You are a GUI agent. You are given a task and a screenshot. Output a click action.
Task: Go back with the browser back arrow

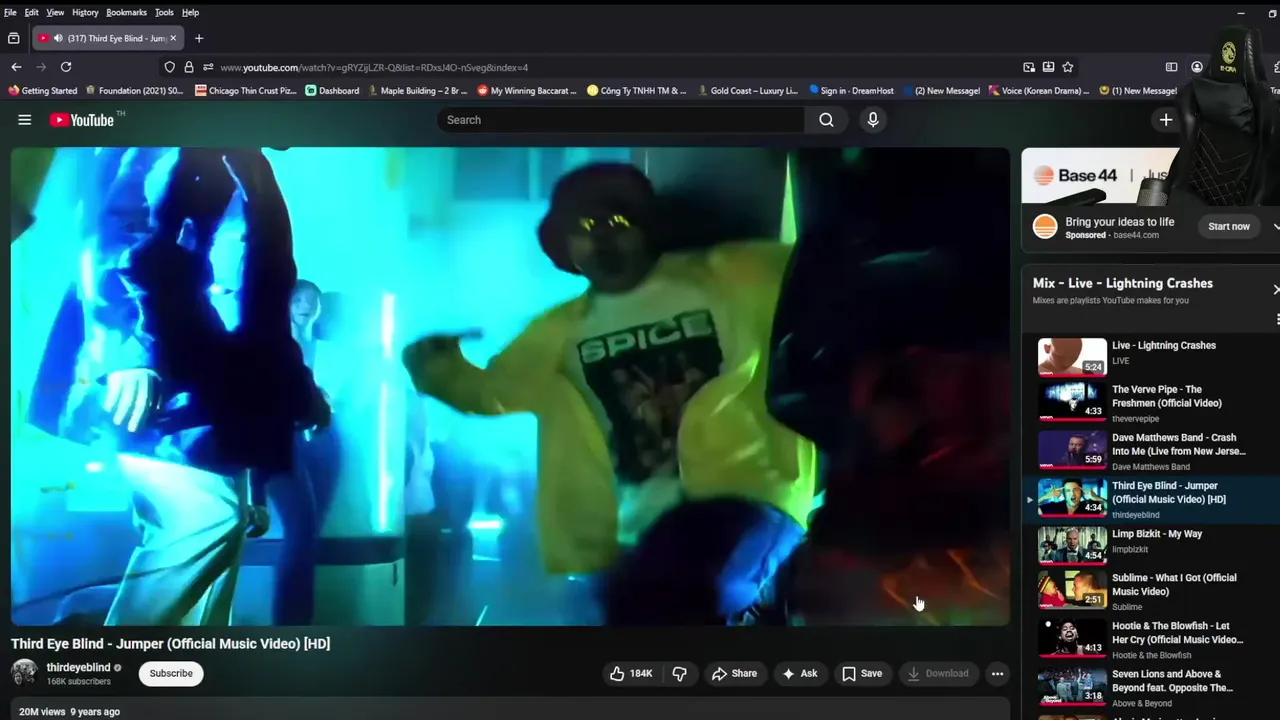point(16,67)
